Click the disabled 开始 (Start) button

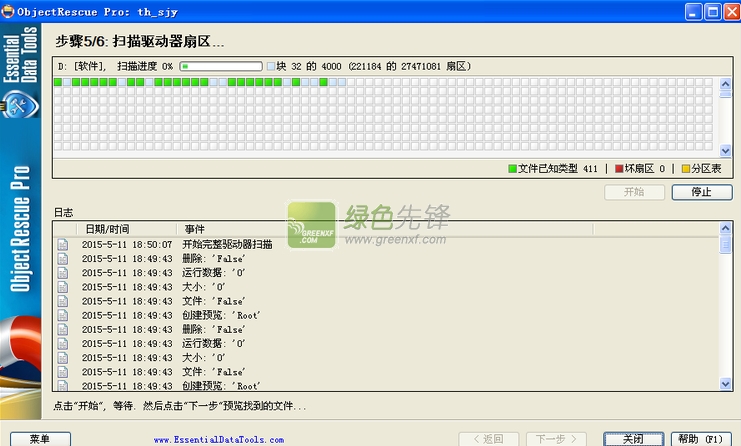pyautogui.click(x=634, y=192)
